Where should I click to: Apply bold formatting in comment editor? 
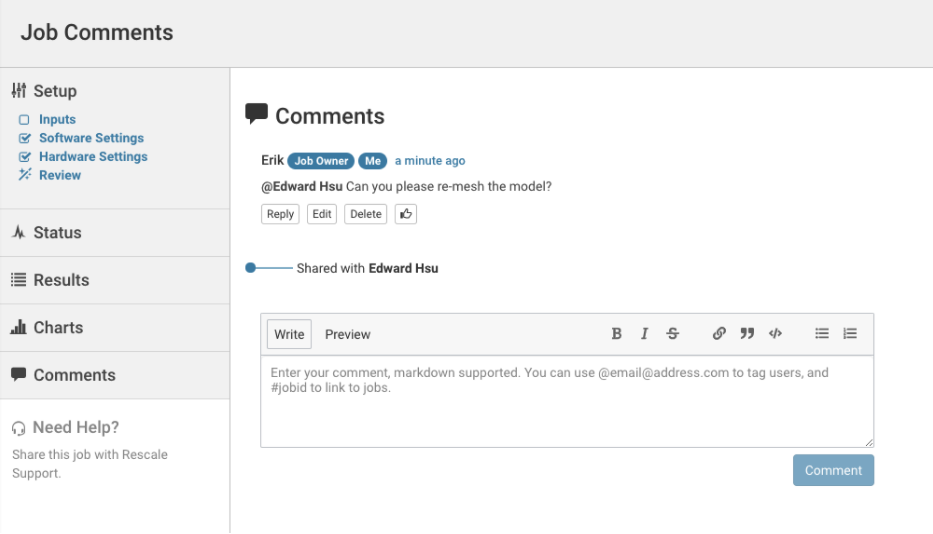(617, 334)
